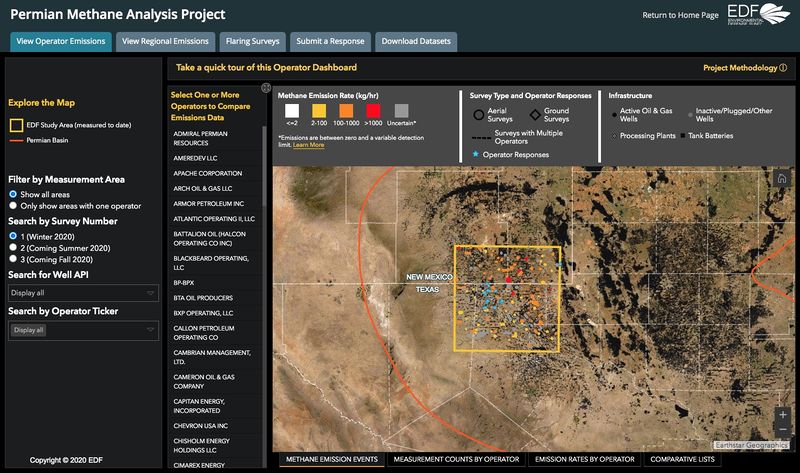800x473 pixels.
Task: Choose survey number 3 (Coming Fall 2020)
Action: [x=12, y=258]
